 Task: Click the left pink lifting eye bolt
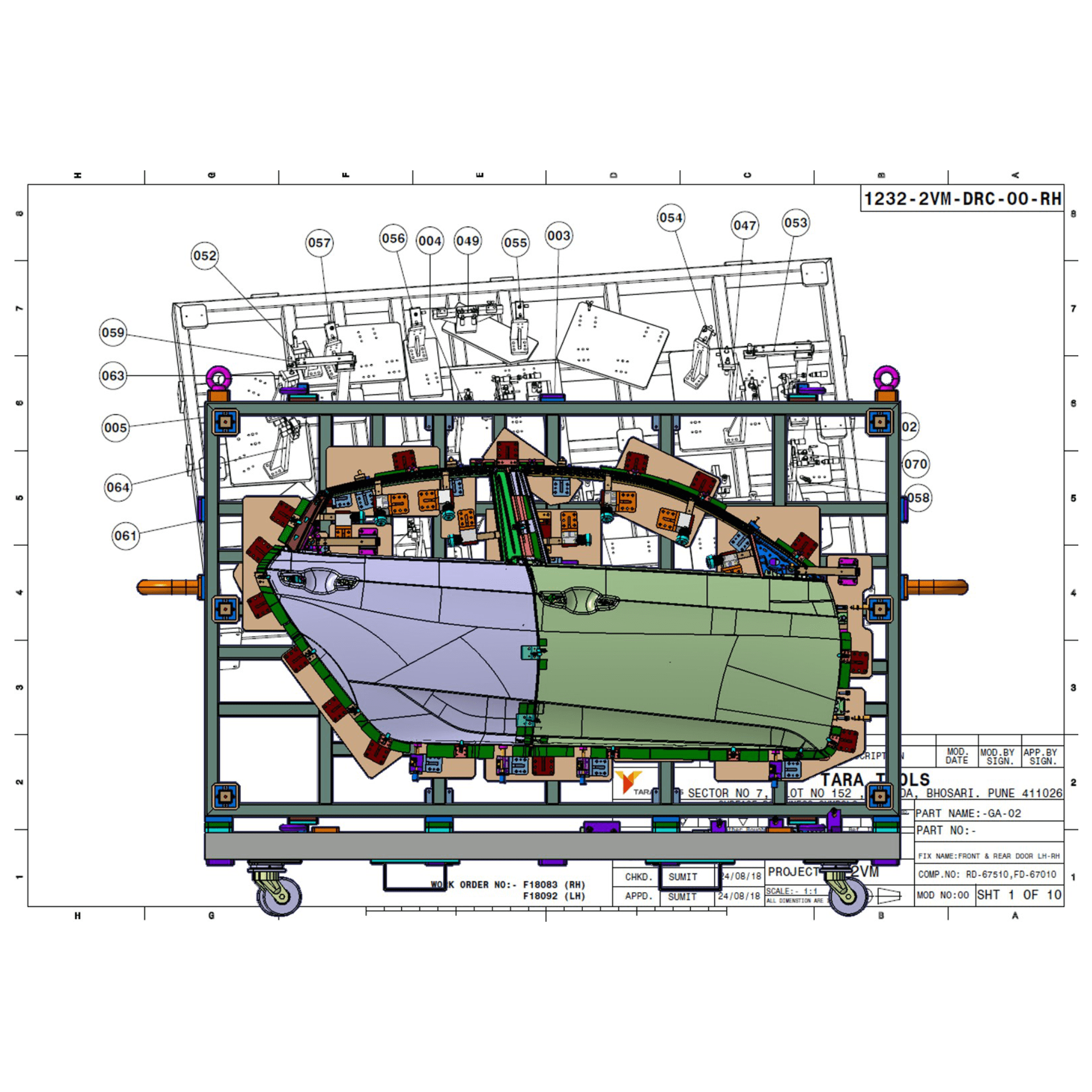(219, 378)
